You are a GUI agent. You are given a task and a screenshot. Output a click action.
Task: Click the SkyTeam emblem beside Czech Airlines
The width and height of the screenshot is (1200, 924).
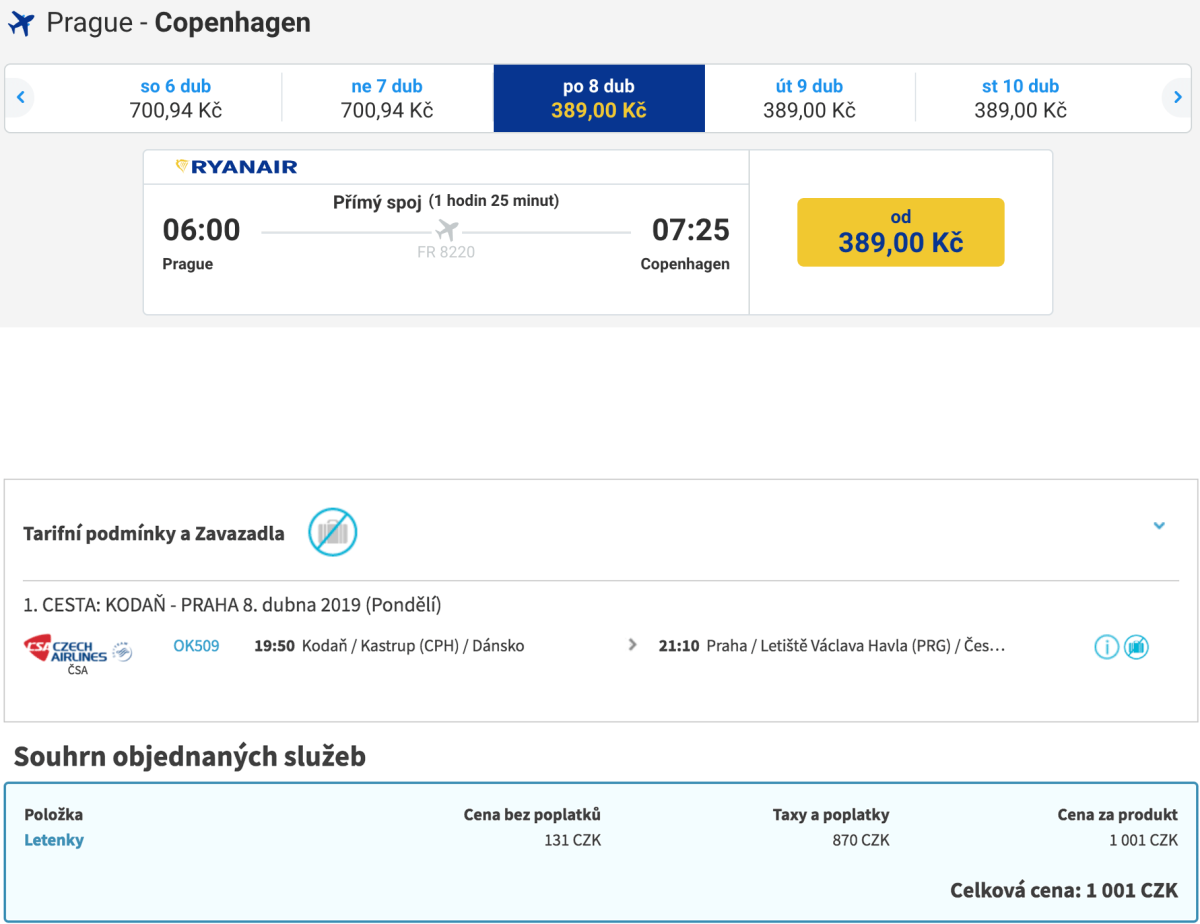[x=122, y=650]
